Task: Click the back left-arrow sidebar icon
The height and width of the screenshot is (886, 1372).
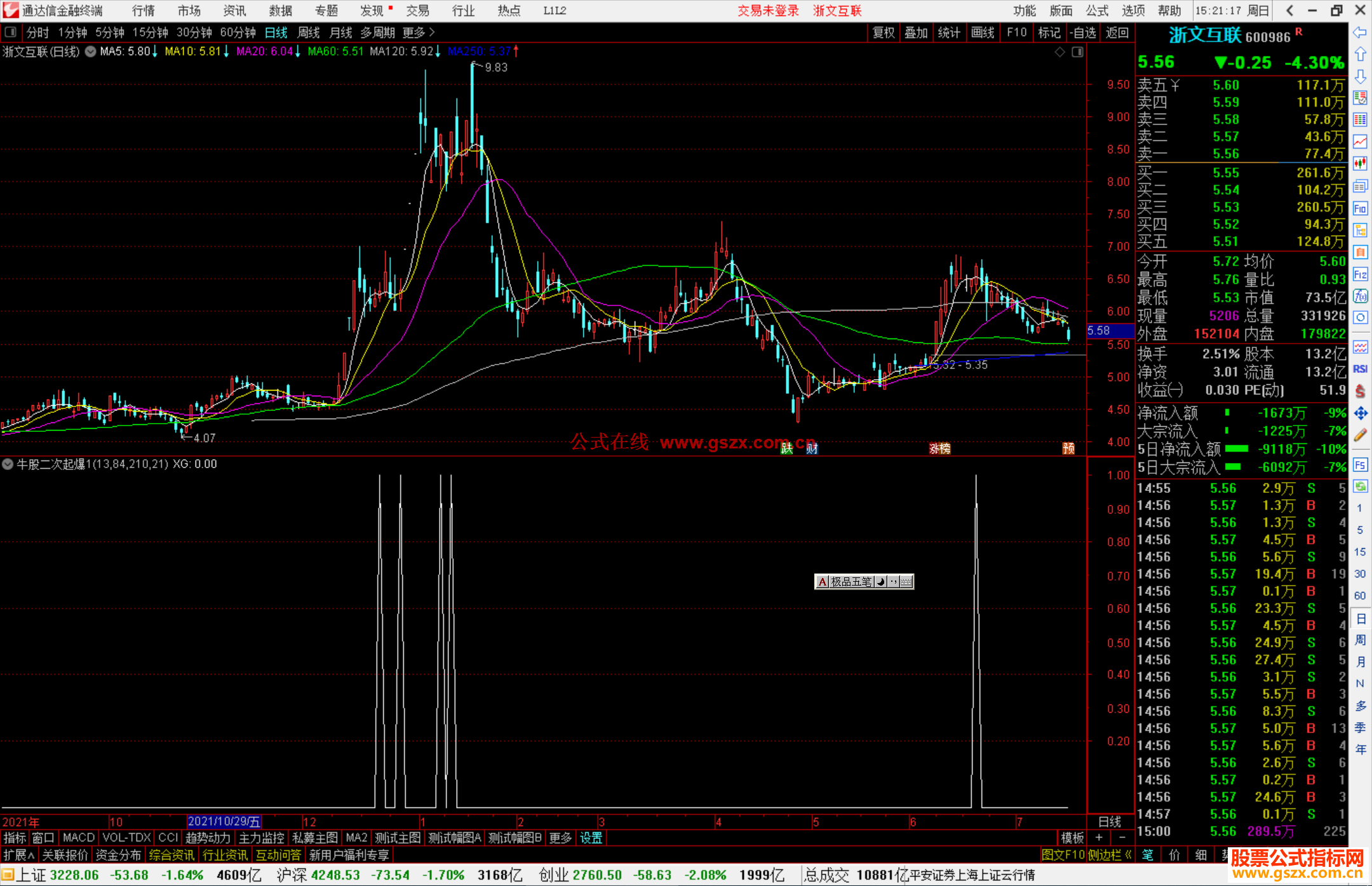Action: (x=1360, y=32)
